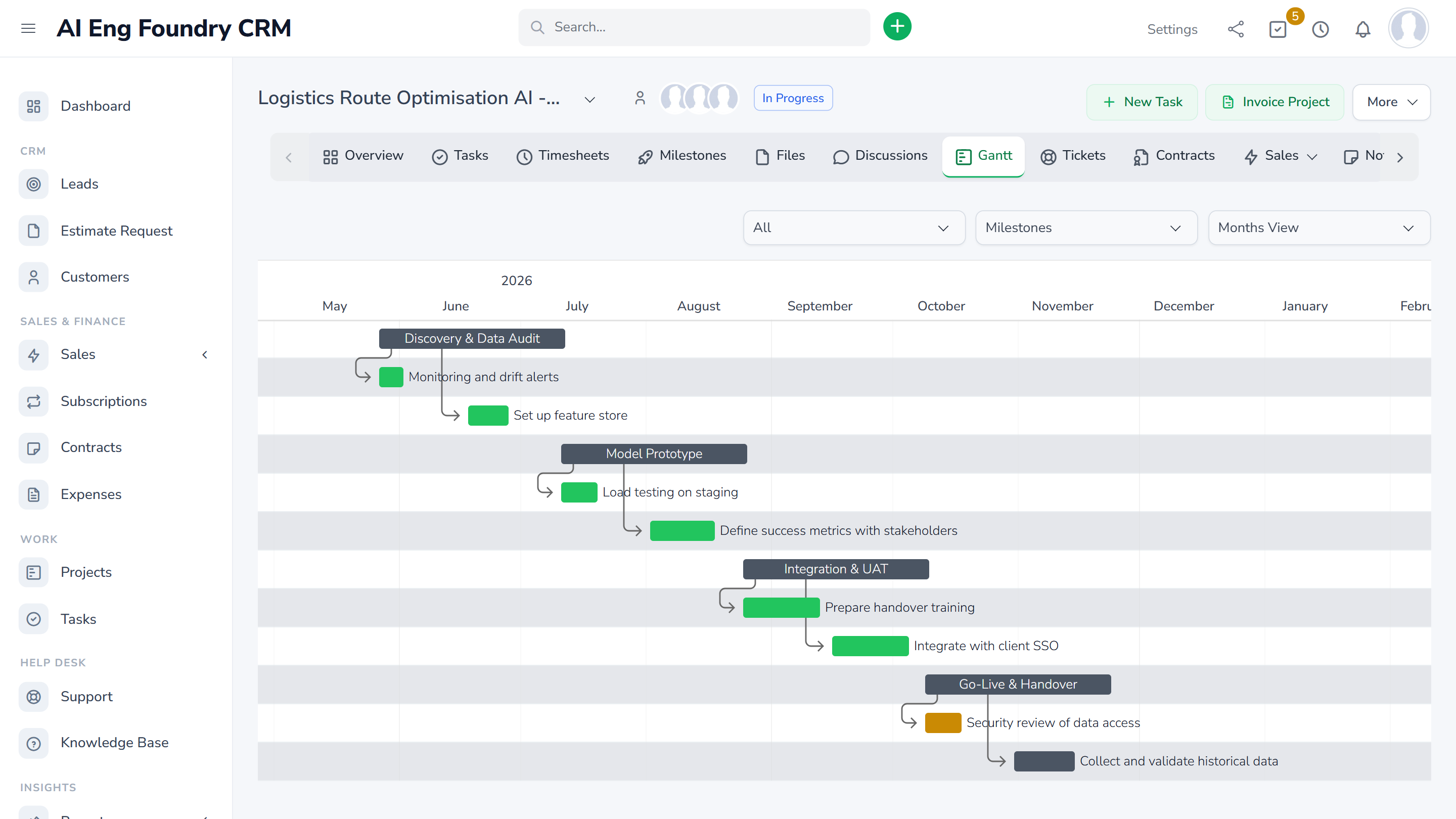Screen dimensions: 1456x819
Task: Click the Knowledge Base question icon
Action: coord(33,743)
